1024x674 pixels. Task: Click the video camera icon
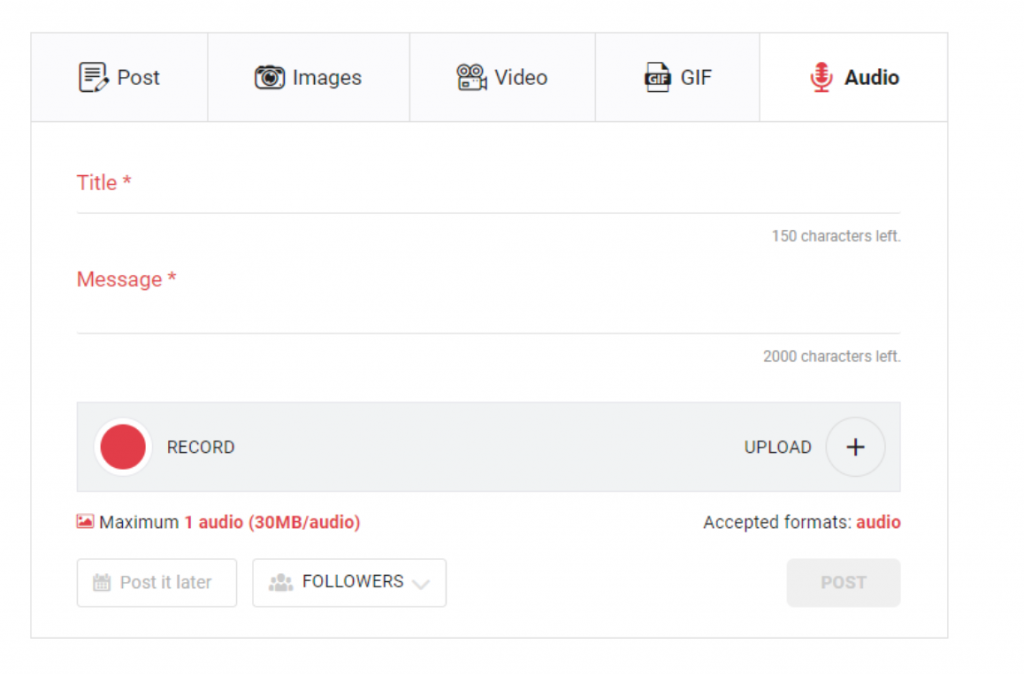[471, 78]
